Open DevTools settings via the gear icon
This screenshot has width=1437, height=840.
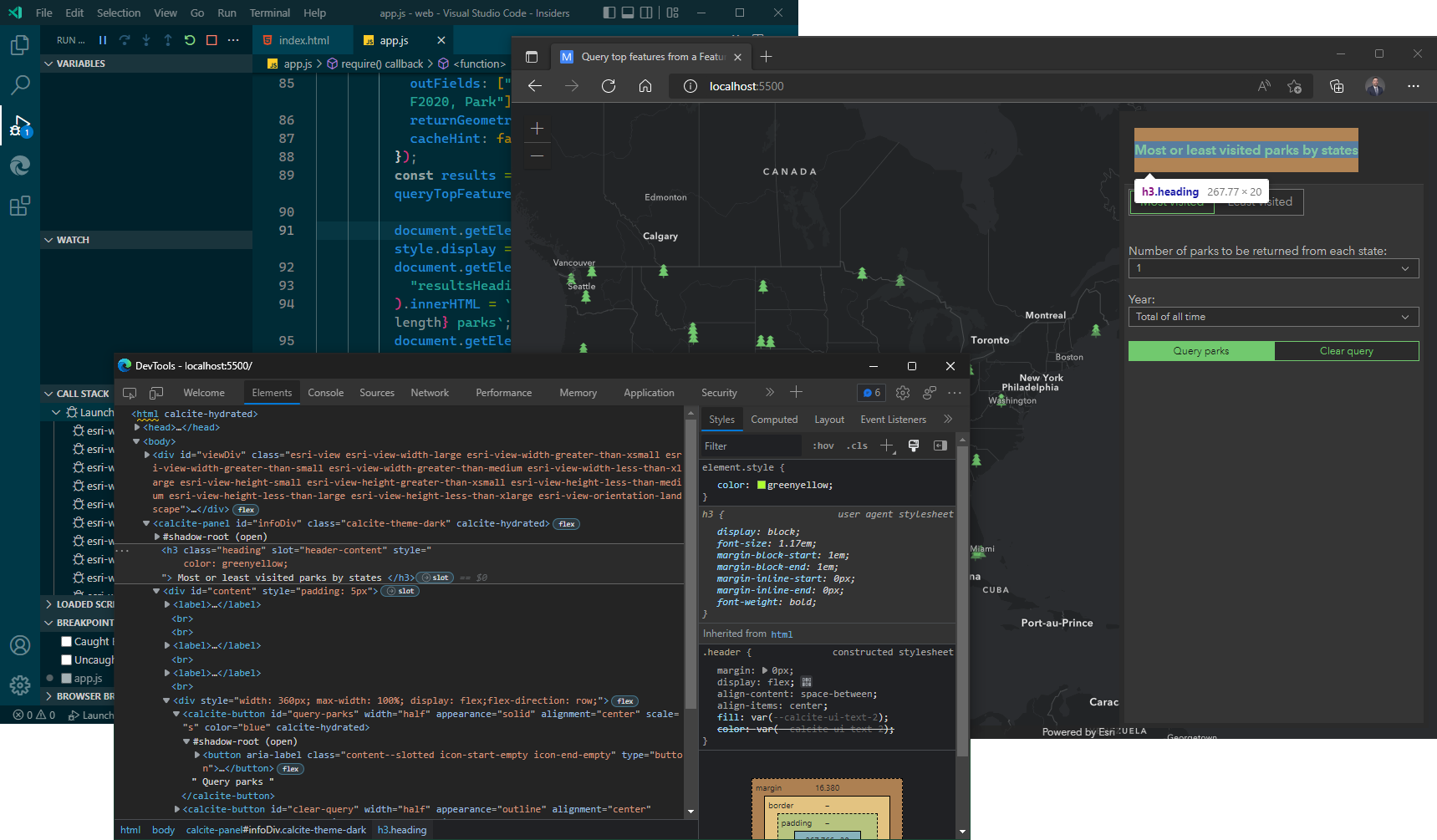tap(903, 392)
